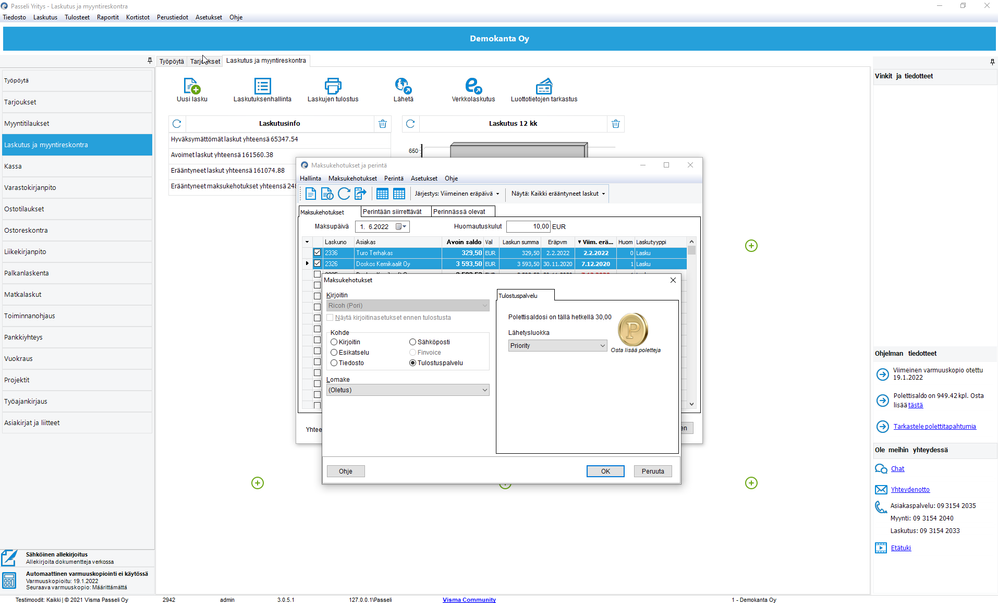Open the Visma Community link in status bar

pyautogui.click(x=469, y=600)
